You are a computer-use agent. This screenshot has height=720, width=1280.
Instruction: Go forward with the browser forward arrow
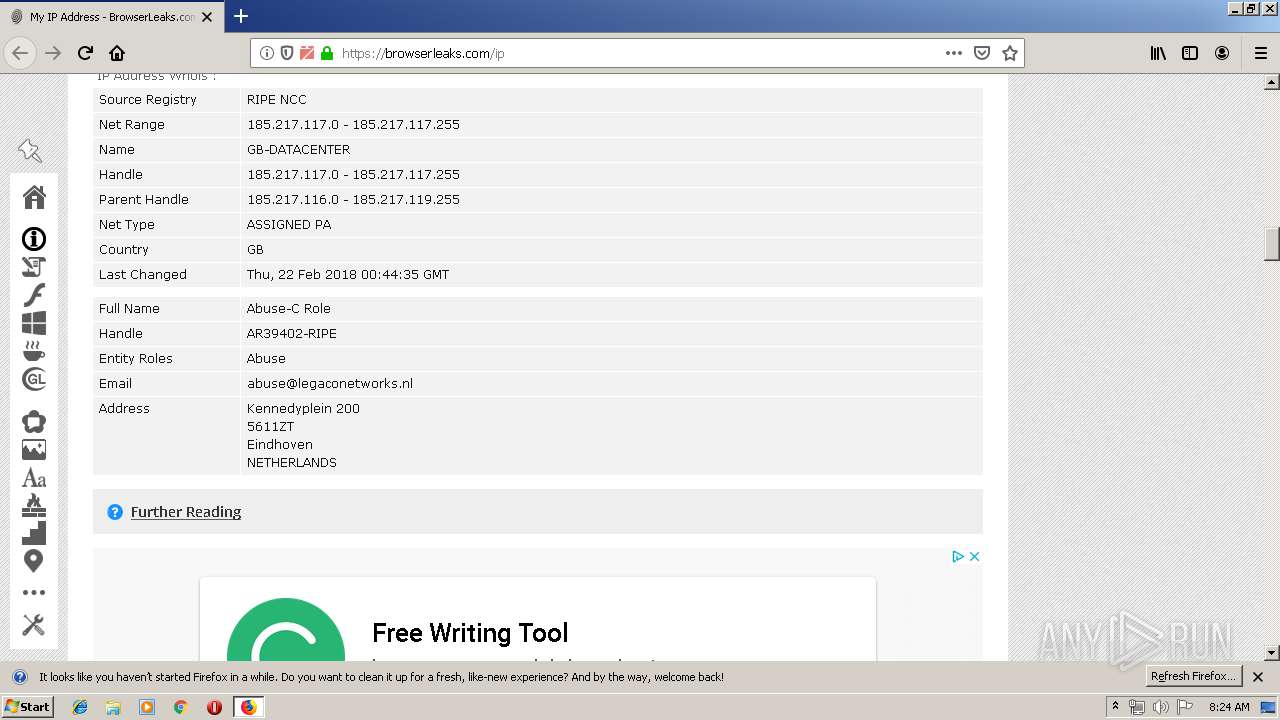(x=53, y=53)
